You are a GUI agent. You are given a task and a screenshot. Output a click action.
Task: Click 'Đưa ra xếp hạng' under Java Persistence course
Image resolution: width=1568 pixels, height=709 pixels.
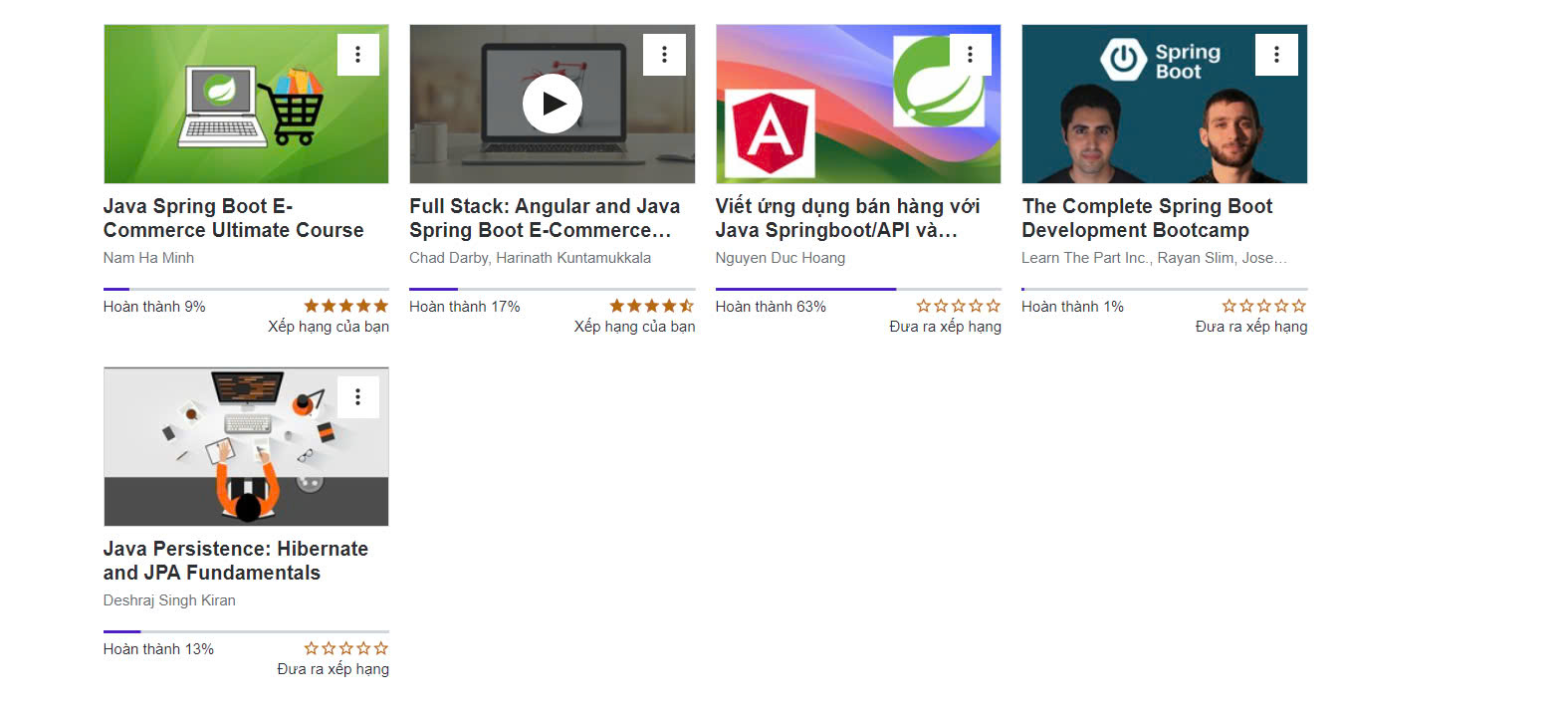click(x=333, y=669)
